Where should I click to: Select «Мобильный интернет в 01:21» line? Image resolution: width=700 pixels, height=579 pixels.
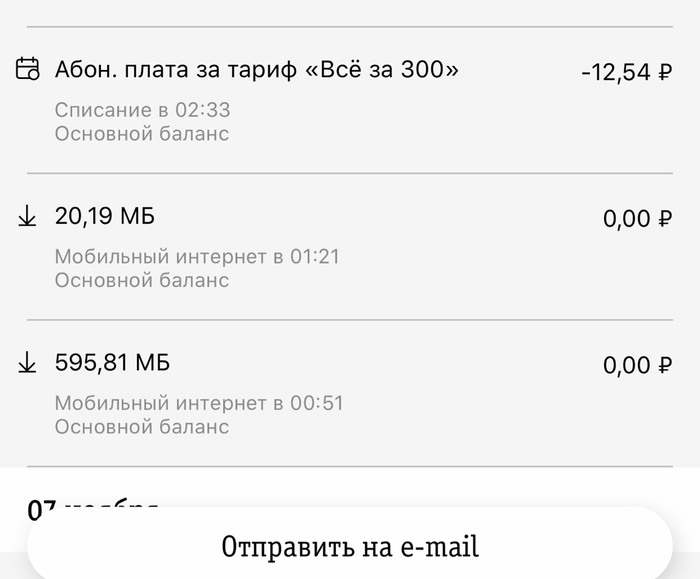click(197, 257)
